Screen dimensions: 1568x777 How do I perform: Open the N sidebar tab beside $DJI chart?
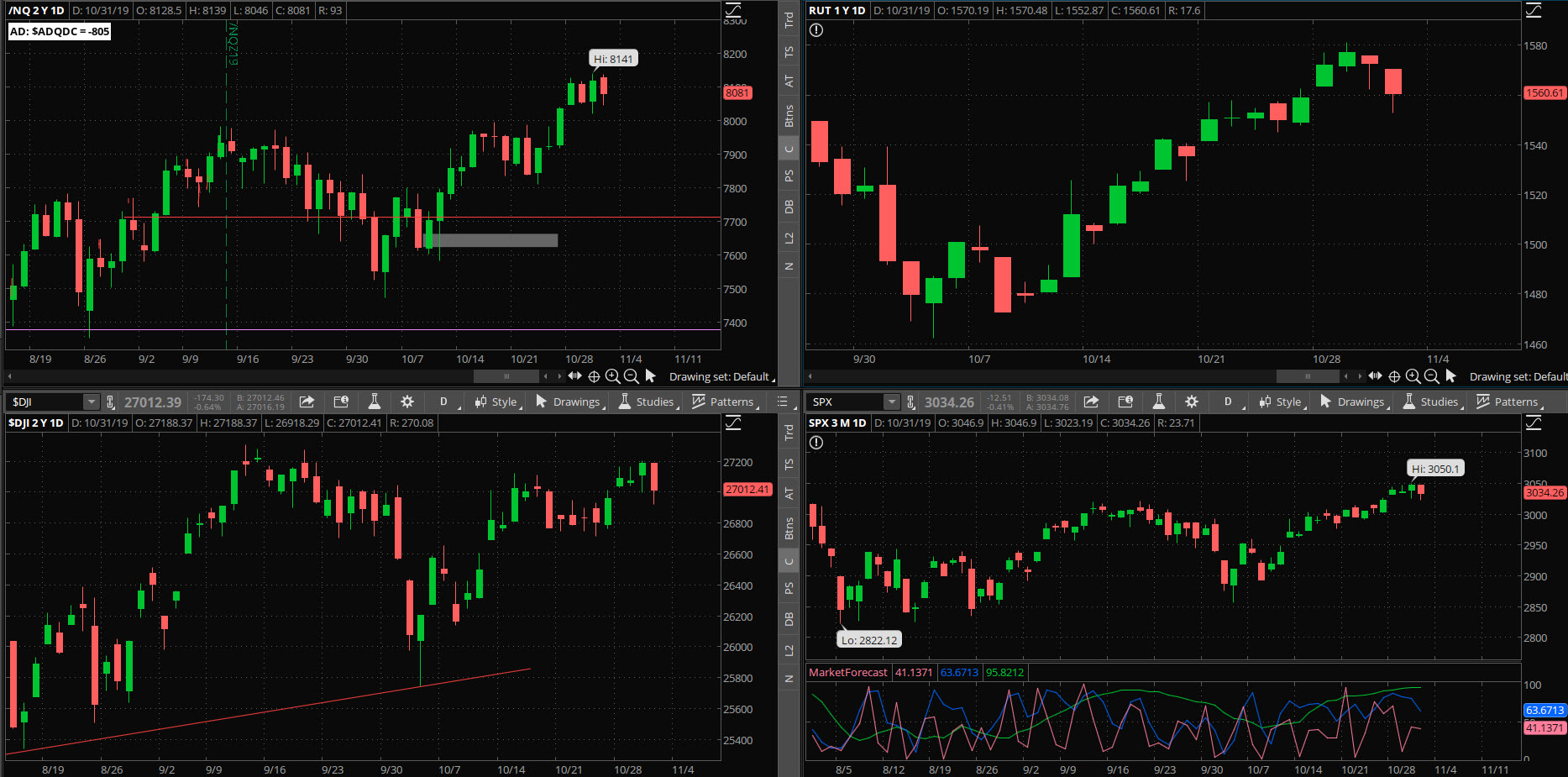[x=789, y=679]
